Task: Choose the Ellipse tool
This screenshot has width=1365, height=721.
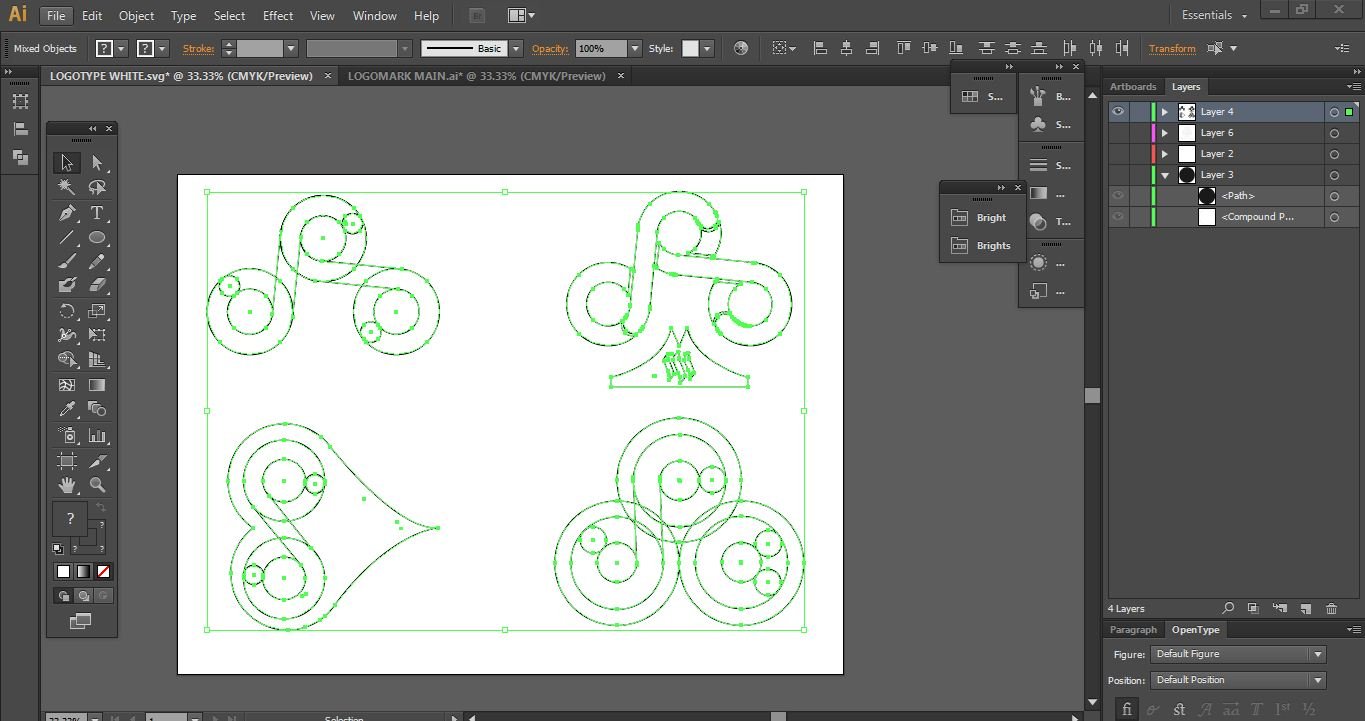Action: tap(97, 238)
